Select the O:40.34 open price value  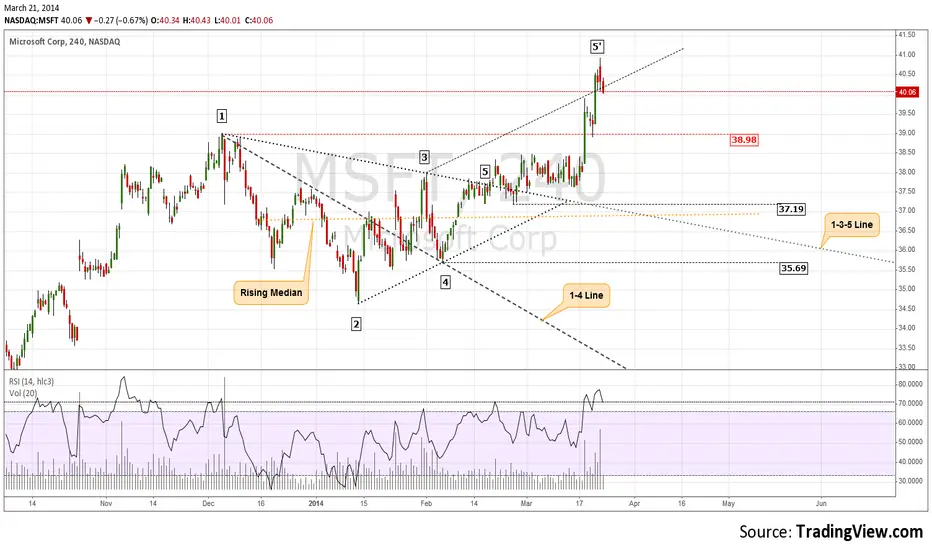165,20
